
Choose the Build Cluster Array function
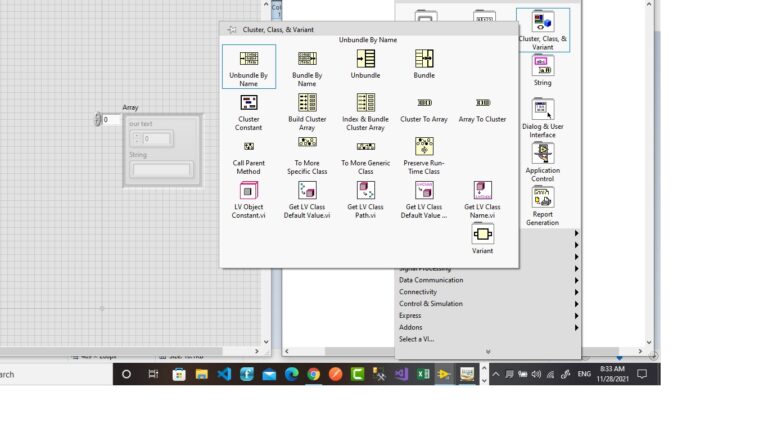(307, 112)
